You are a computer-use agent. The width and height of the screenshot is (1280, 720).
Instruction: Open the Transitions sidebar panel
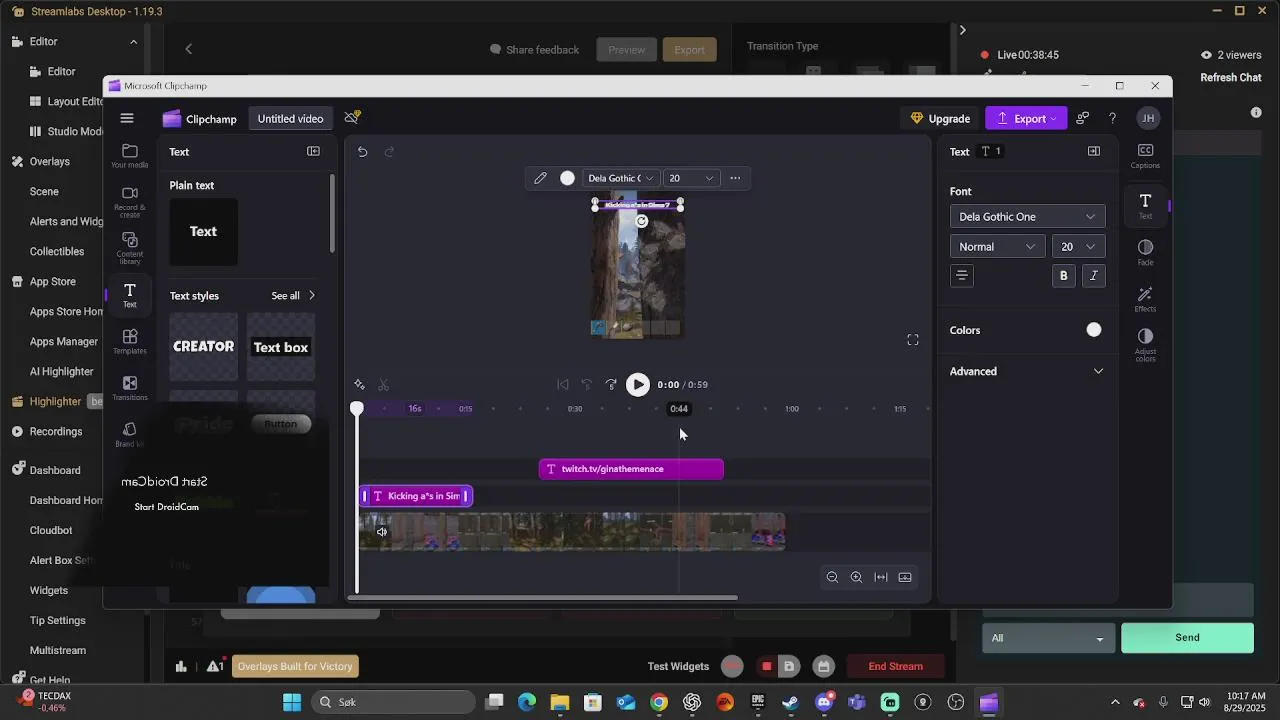(x=130, y=388)
